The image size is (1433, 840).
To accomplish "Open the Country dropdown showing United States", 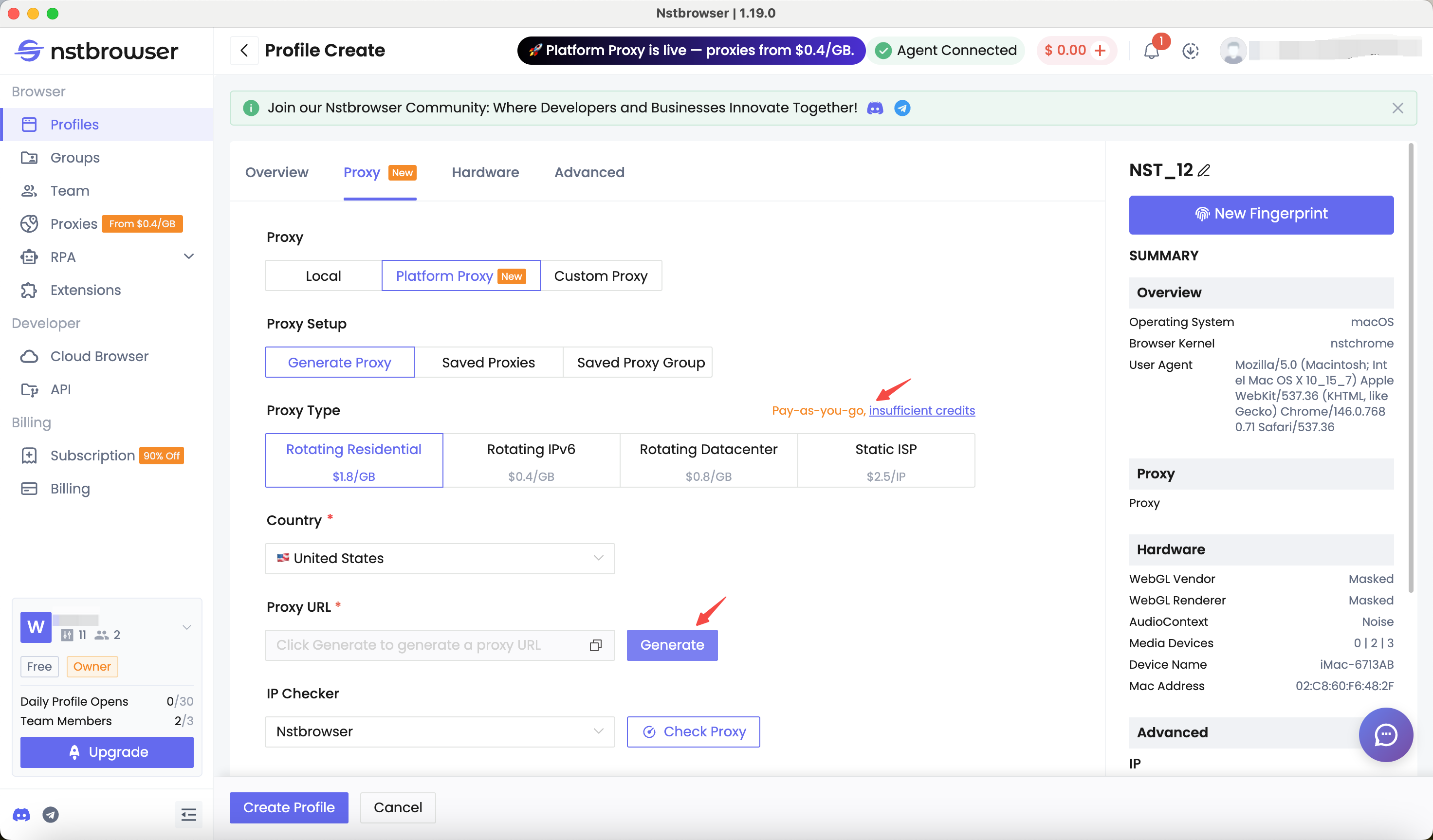I will click(439, 558).
